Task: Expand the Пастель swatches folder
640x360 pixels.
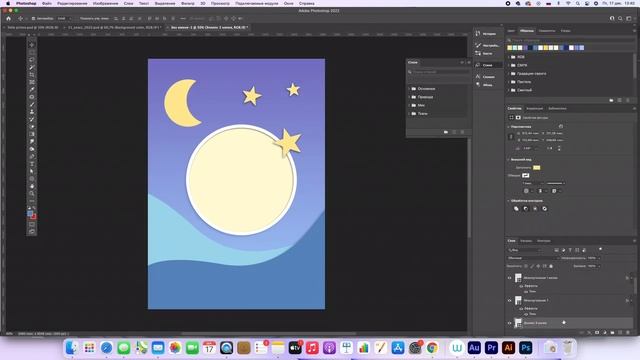Action: point(509,82)
